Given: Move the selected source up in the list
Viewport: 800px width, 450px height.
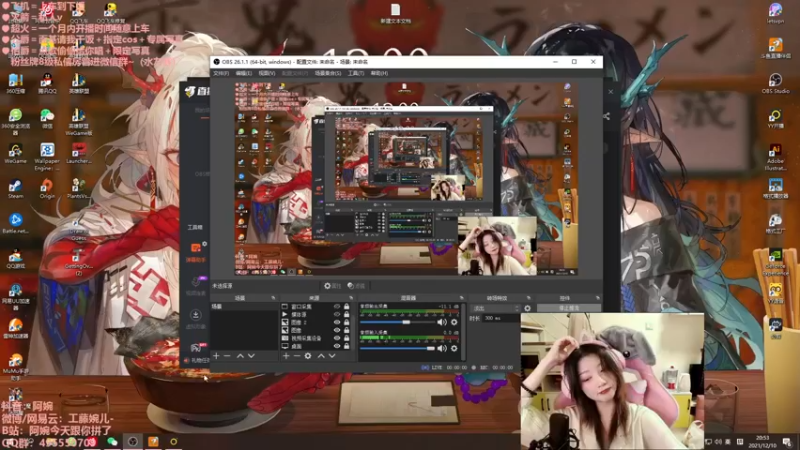Looking at the screenshot, I should click(321, 356).
